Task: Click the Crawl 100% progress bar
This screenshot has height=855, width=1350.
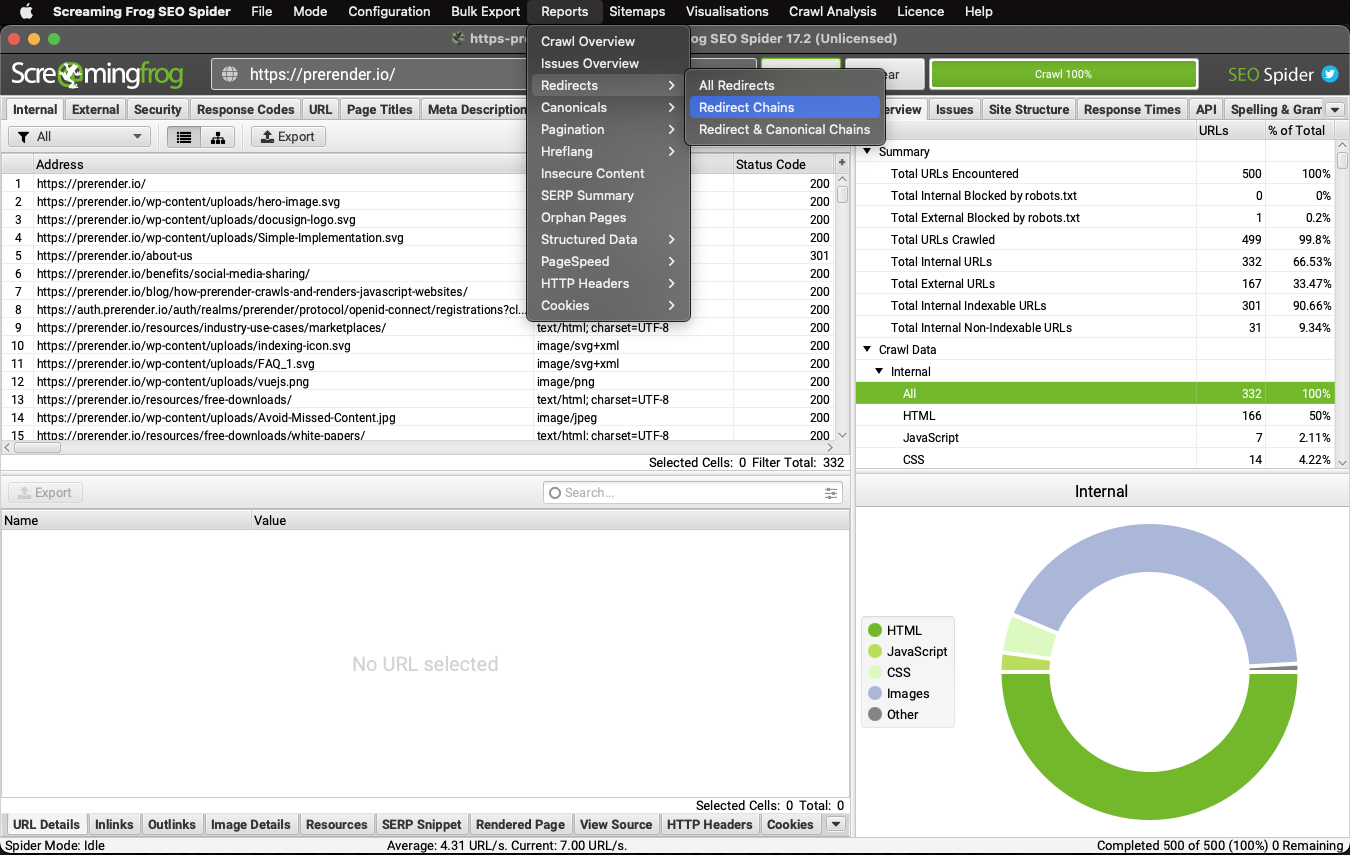Action: click(x=1063, y=74)
